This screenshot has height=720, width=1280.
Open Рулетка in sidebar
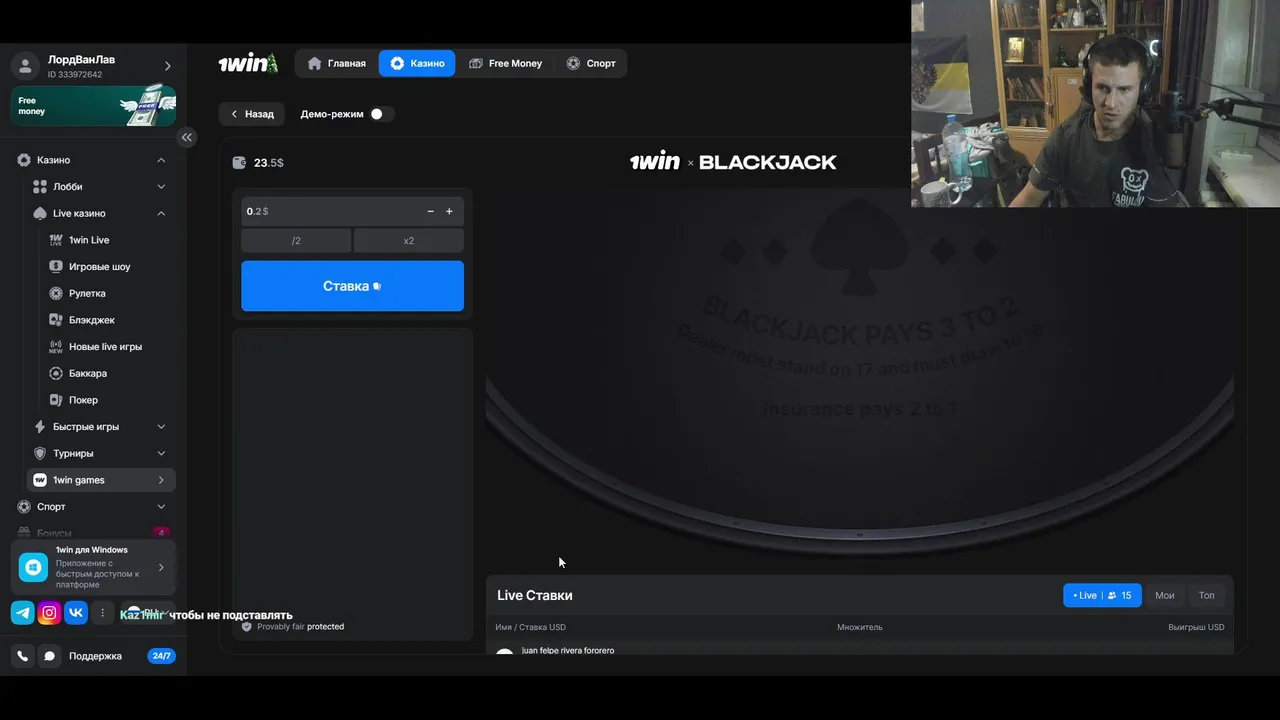(87, 293)
